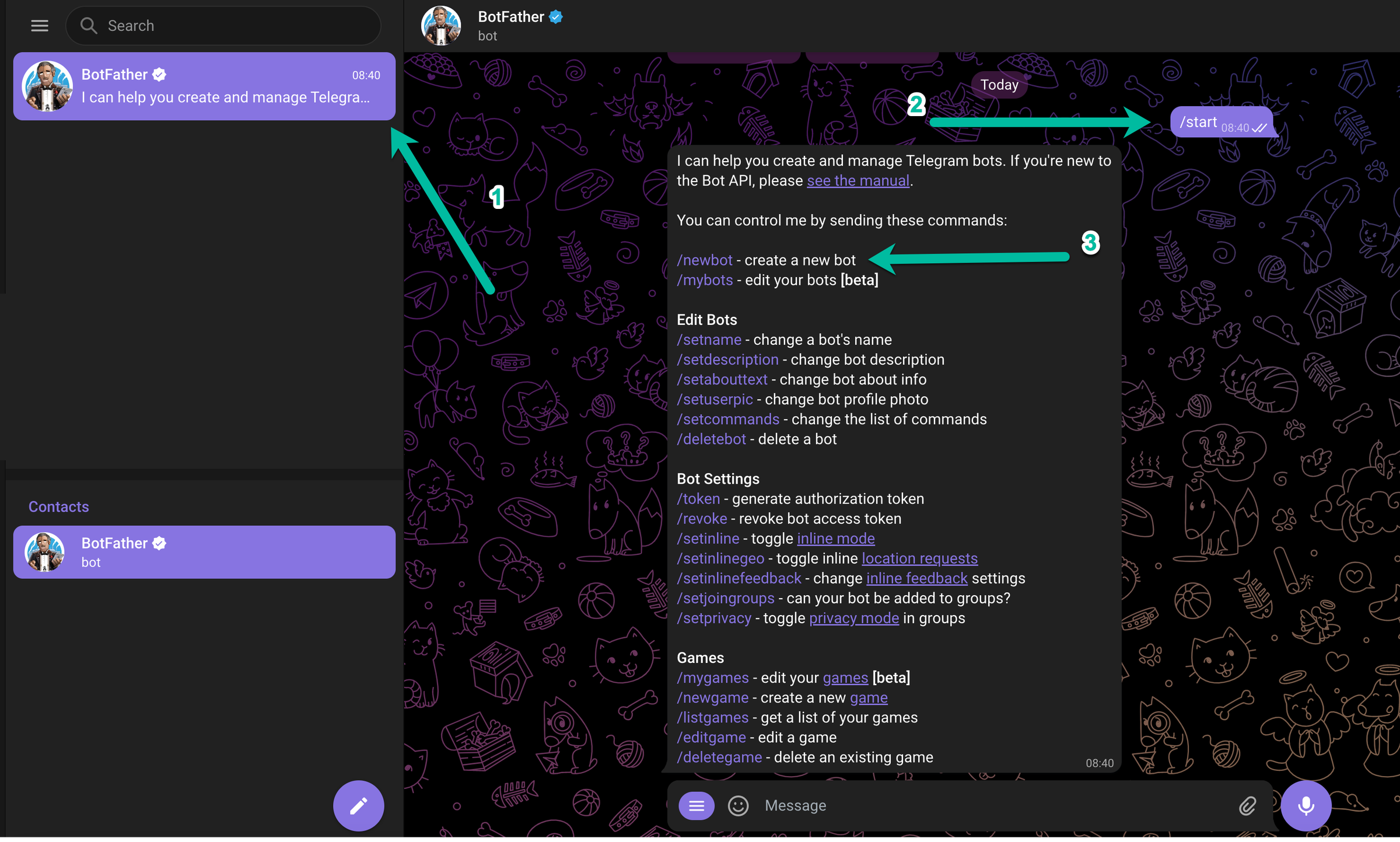Open the 'privacy mode' link
Screen dimensions: 1400x842
click(853, 618)
